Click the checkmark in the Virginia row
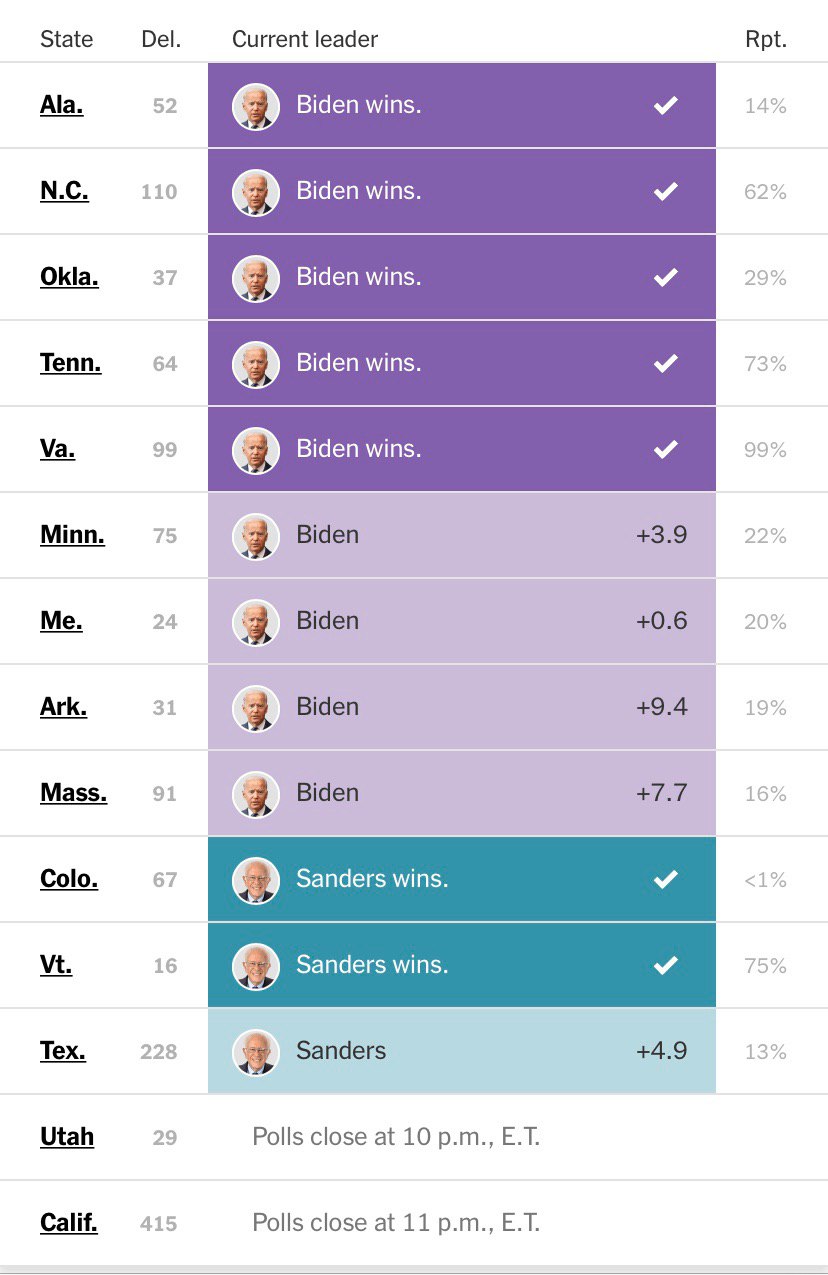Screen dimensions: 828x1275 (665, 450)
